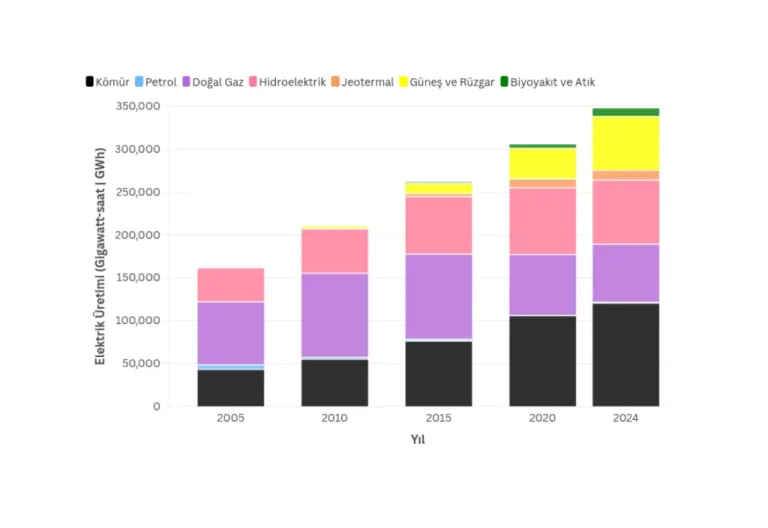The image size is (768, 528).
Task: Click the purple natural gas segment of 2005 bar
Action: (x=231, y=333)
